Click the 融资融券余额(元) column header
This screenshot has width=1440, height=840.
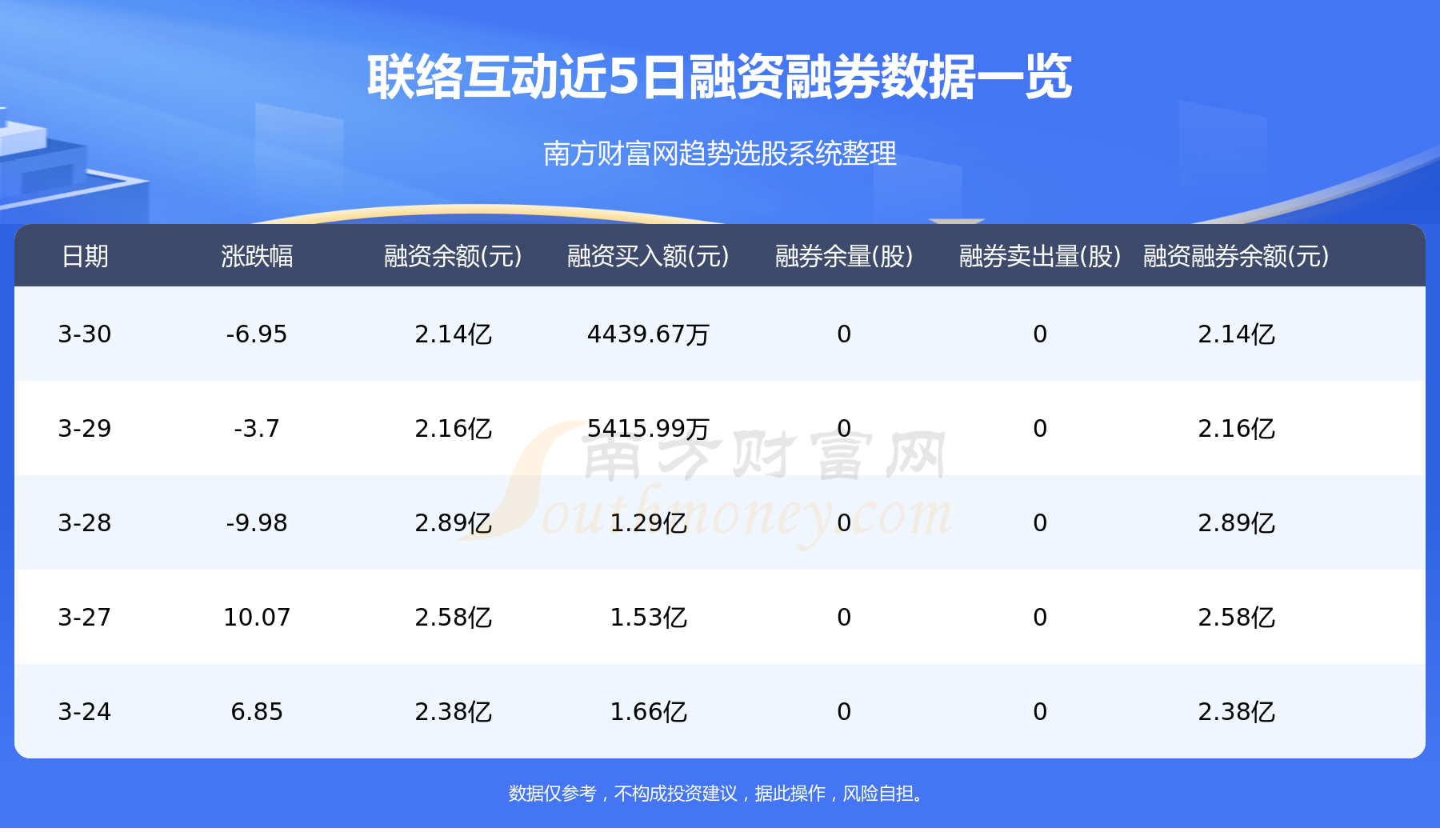coord(1236,256)
